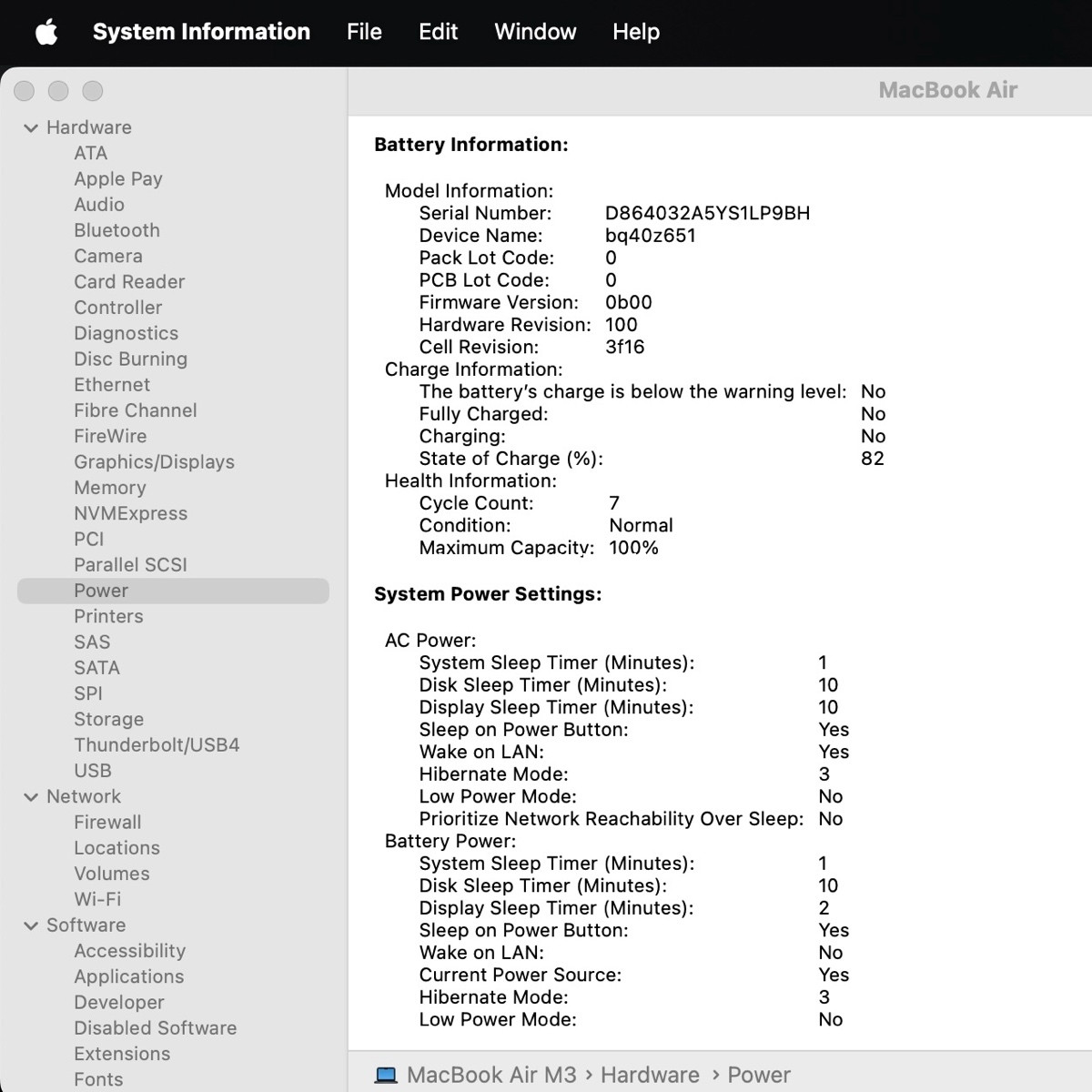Image resolution: width=1092 pixels, height=1092 pixels.
Task: Select Fibre Channel in the sidebar
Action: click(136, 410)
